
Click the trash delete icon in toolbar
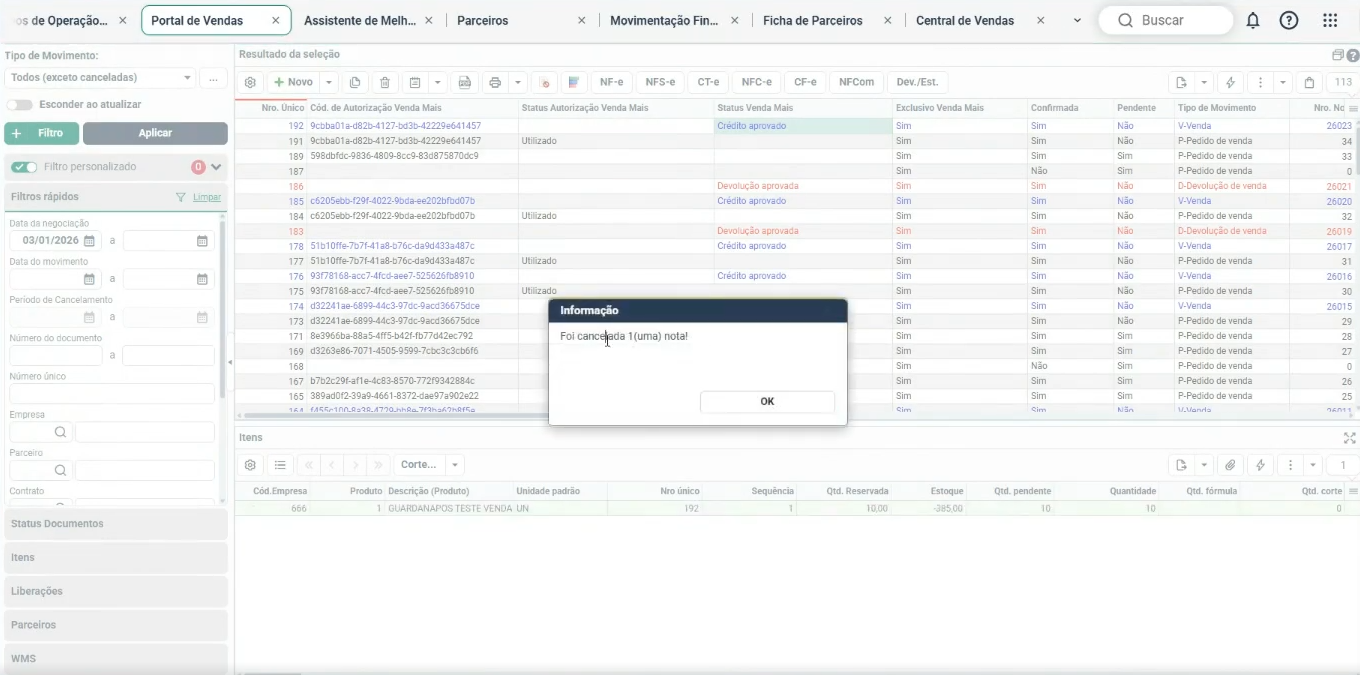click(x=384, y=82)
